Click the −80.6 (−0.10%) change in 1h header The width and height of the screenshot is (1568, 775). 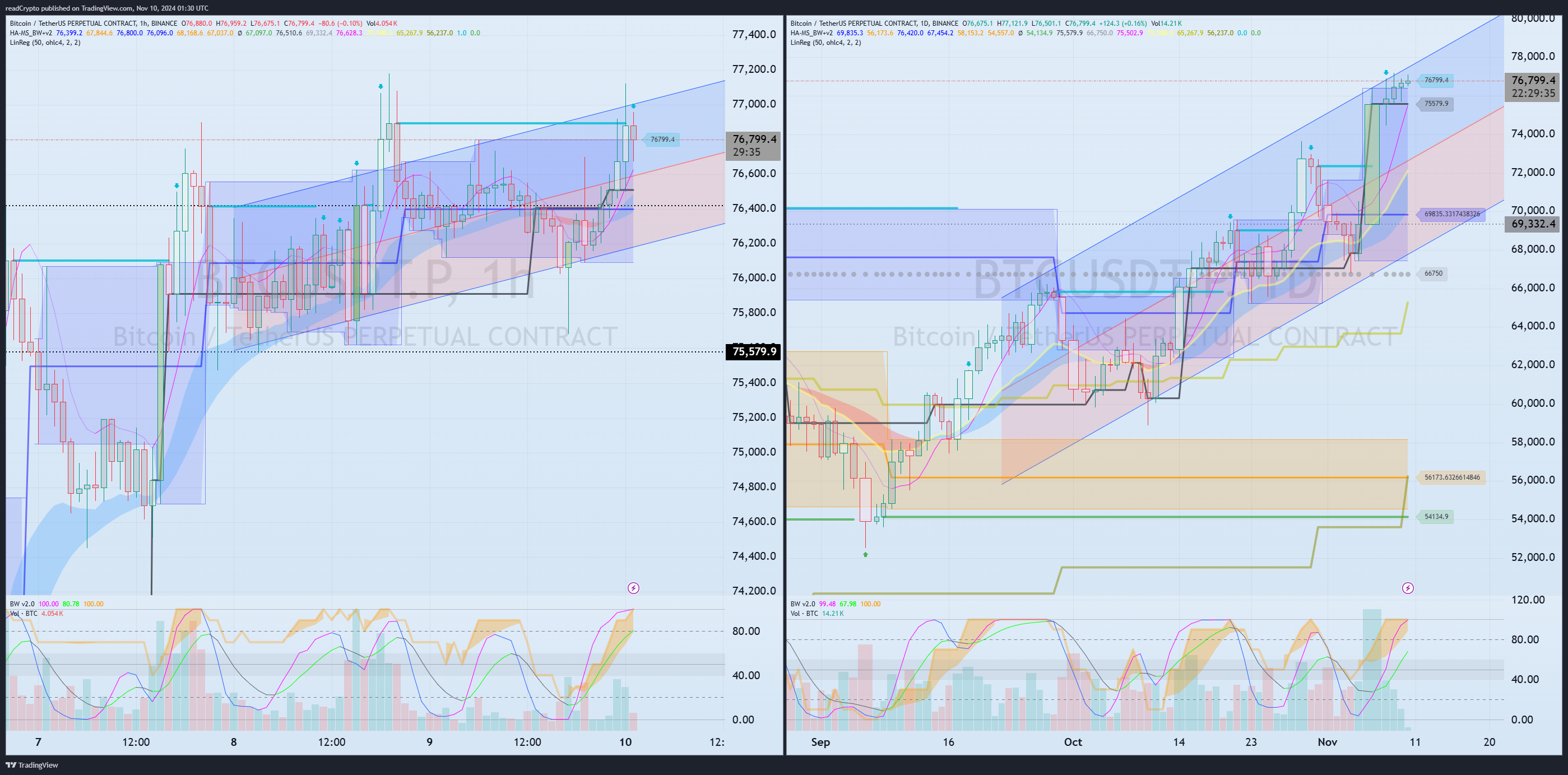click(340, 24)
